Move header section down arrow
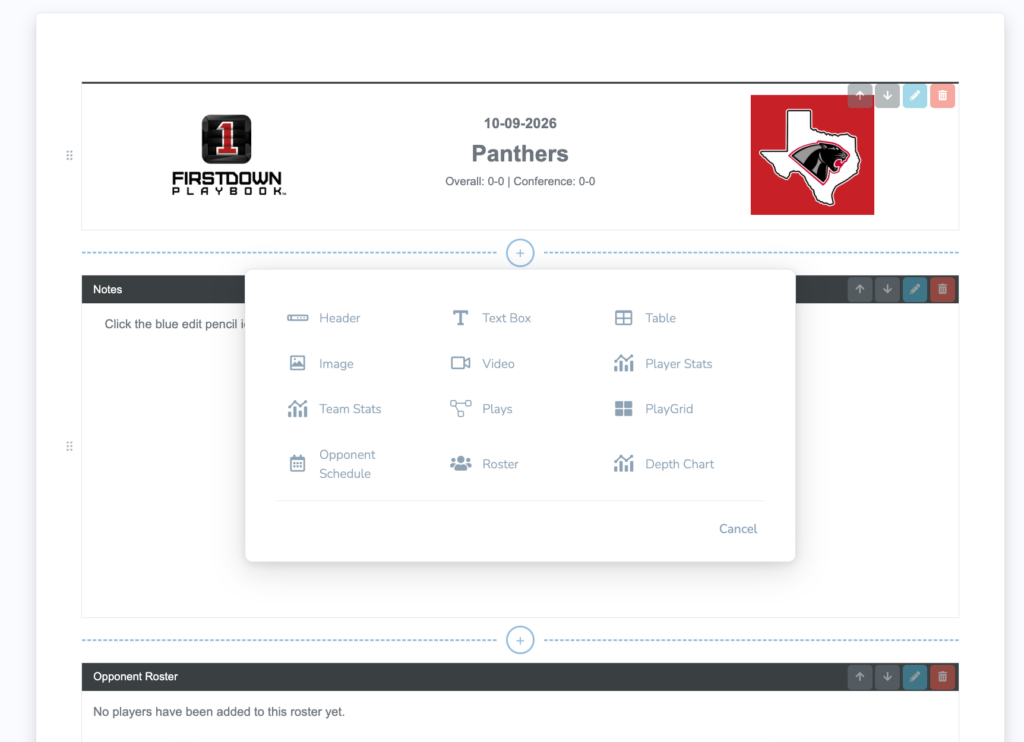 click(887, 95)
